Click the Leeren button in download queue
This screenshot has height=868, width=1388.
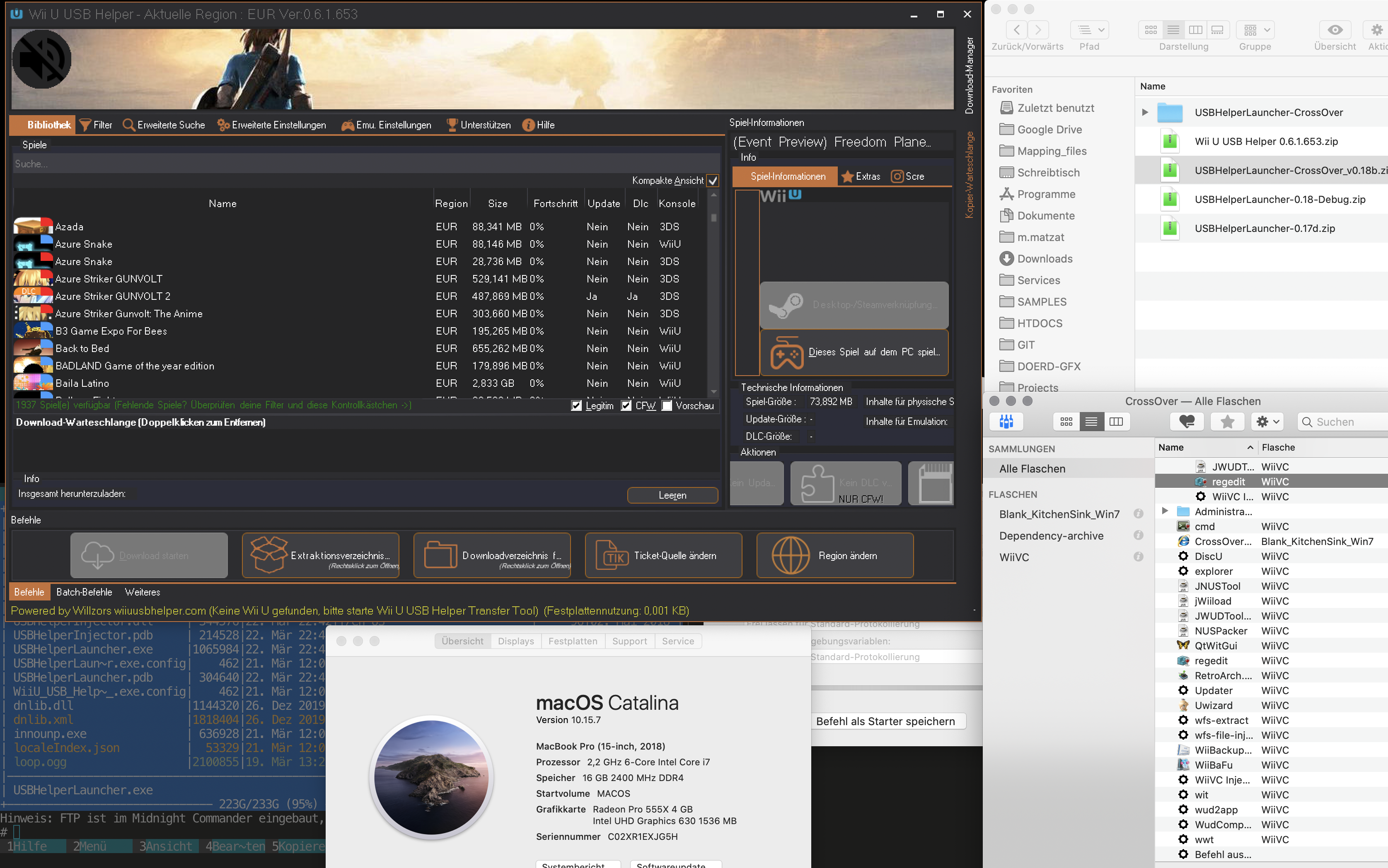pyautogui.click(x=671, y=494)
